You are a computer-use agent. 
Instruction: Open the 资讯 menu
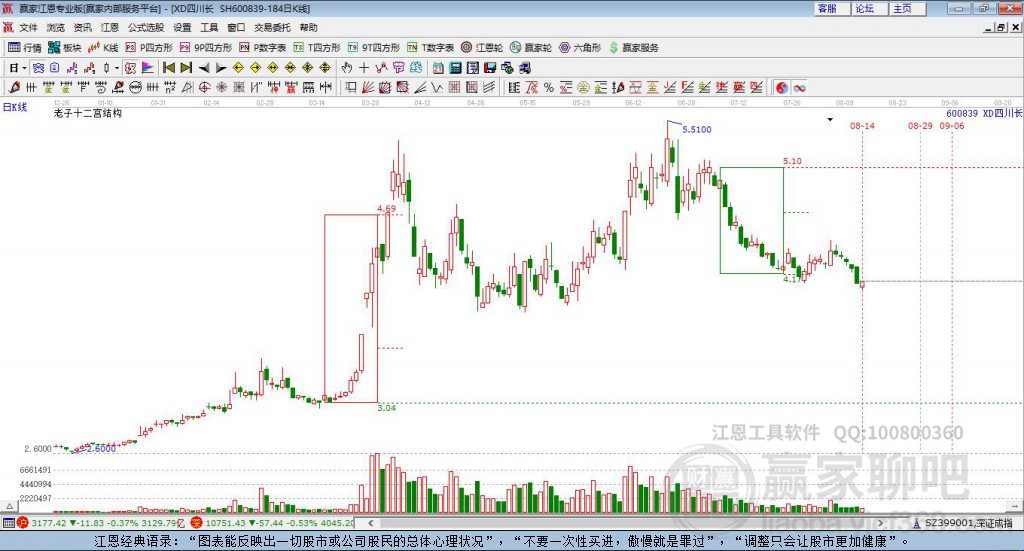tap(82, 27)
